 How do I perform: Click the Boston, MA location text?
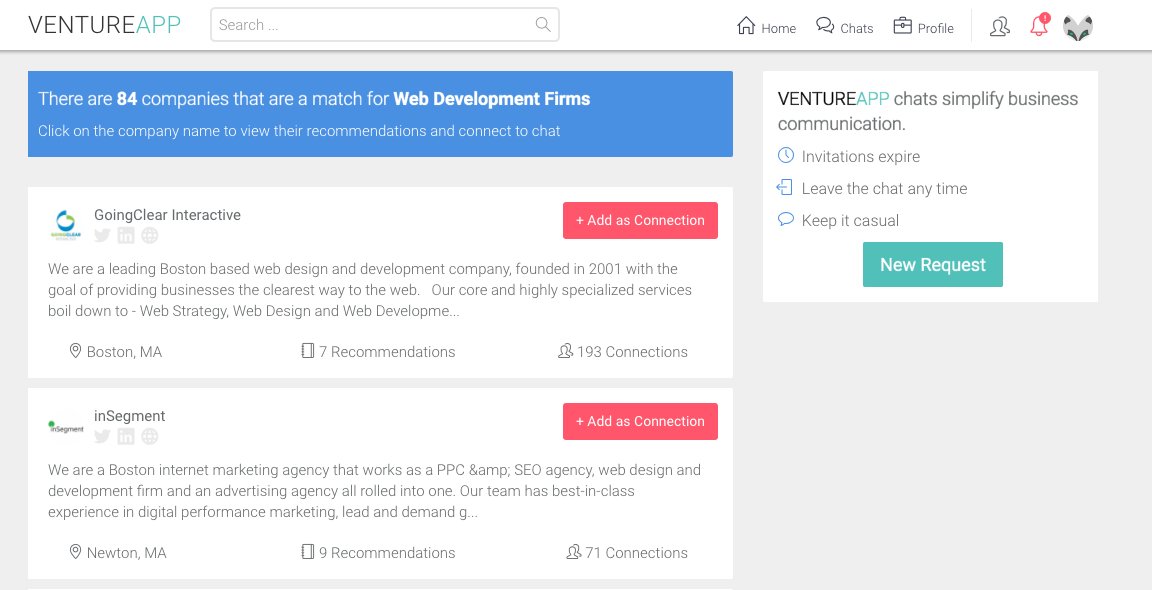tap(124, 352)
